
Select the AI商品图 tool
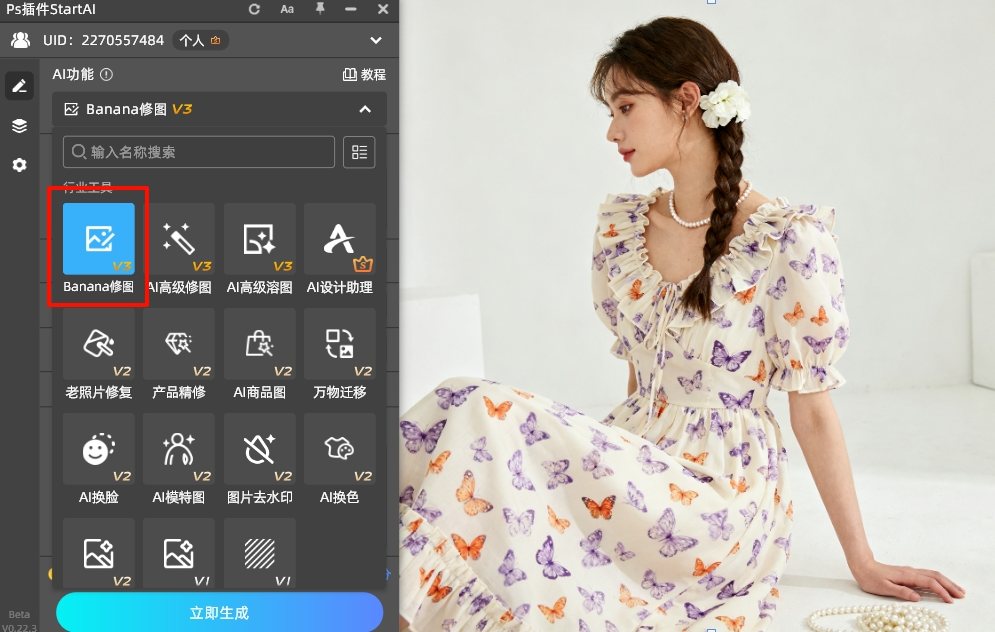(x=258, y=344)
